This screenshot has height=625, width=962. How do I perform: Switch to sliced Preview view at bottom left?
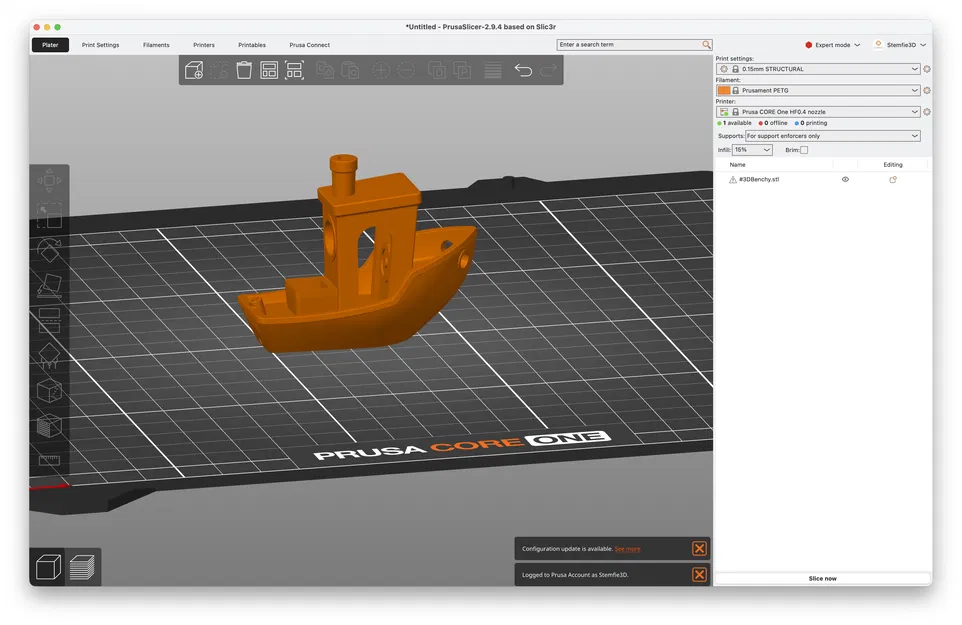(82, 568)
